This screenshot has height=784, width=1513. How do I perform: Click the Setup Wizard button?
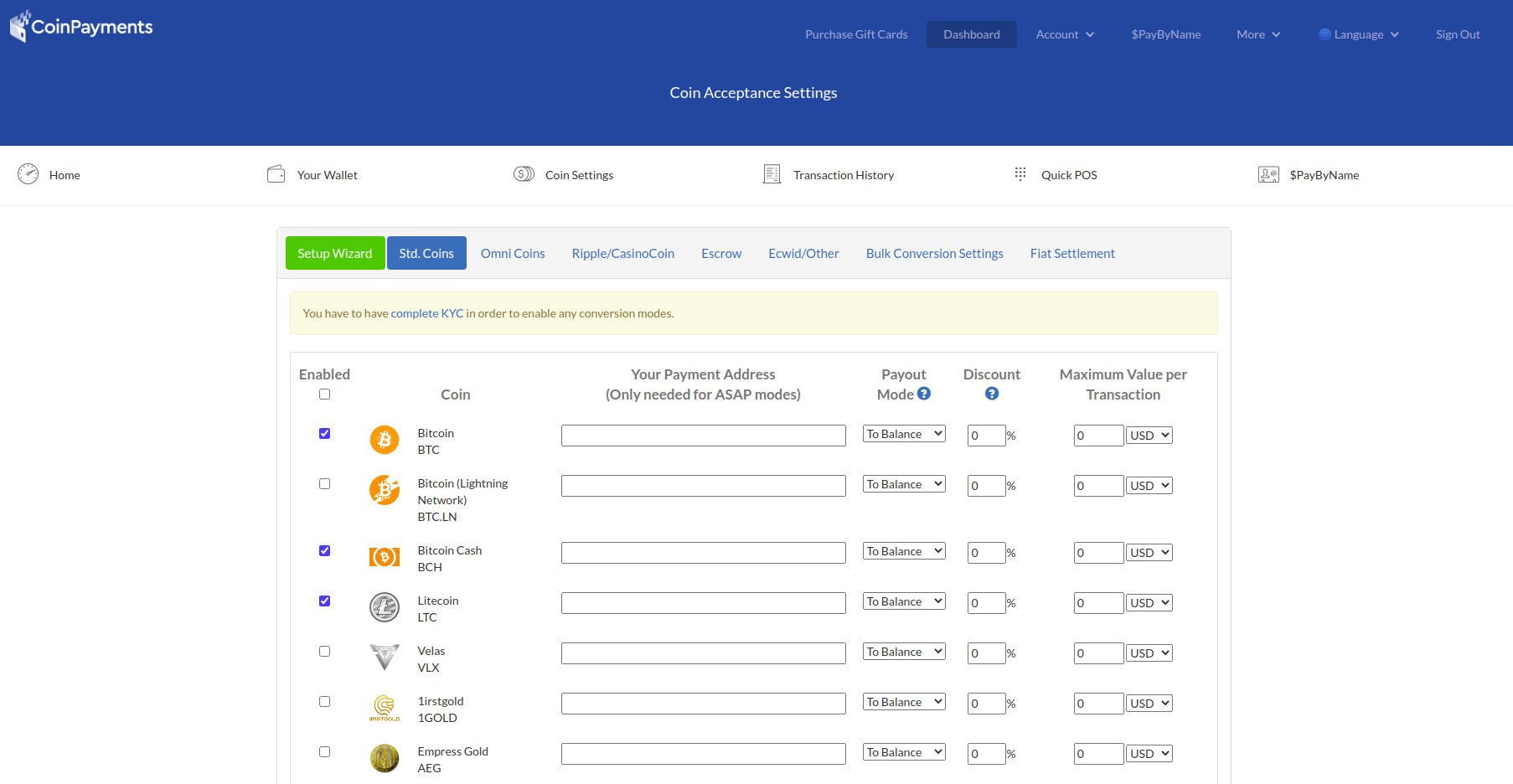click(335, 254)
